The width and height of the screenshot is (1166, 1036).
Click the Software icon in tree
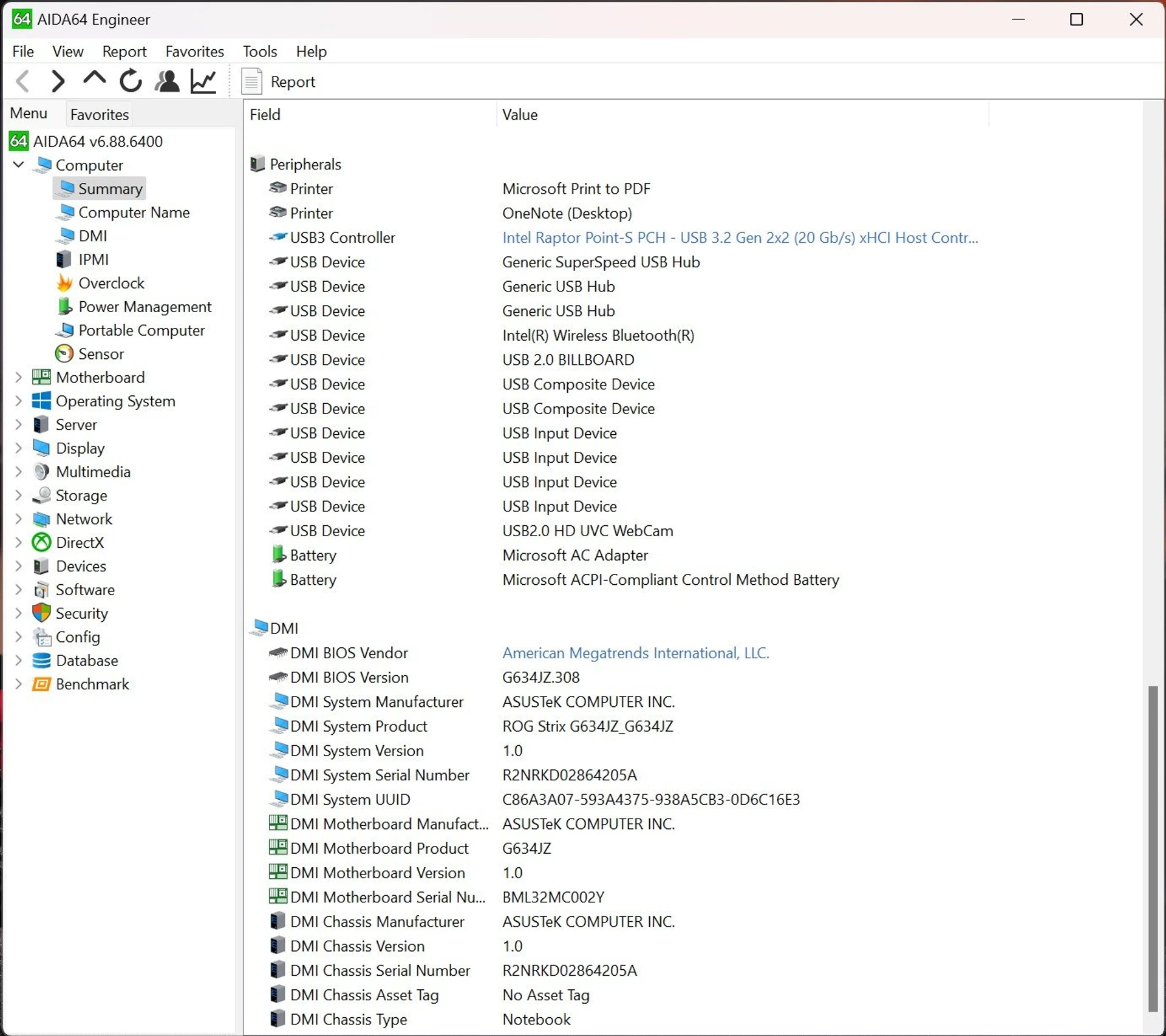[41, 590]
